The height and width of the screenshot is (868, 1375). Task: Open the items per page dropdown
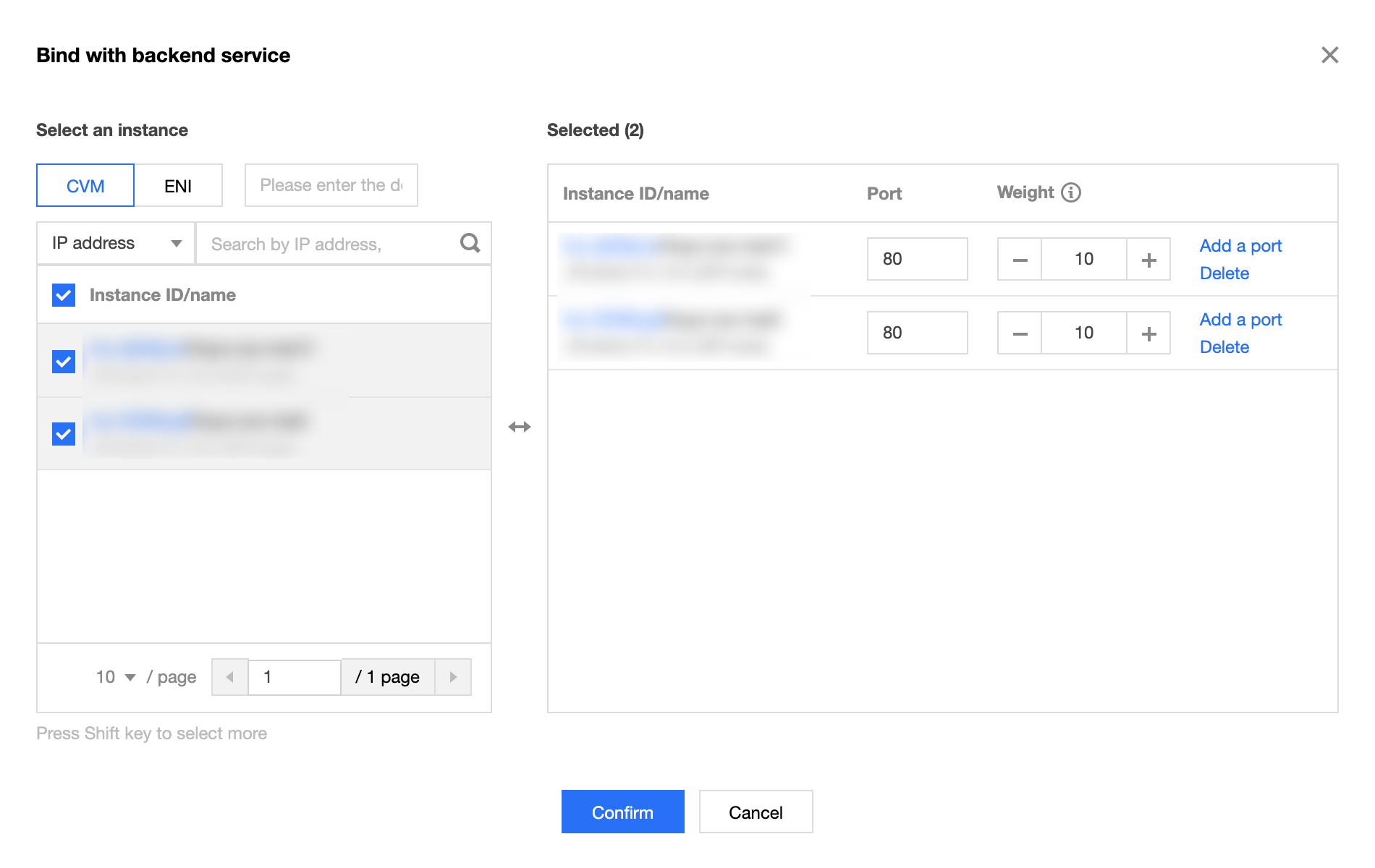[116, 677]
